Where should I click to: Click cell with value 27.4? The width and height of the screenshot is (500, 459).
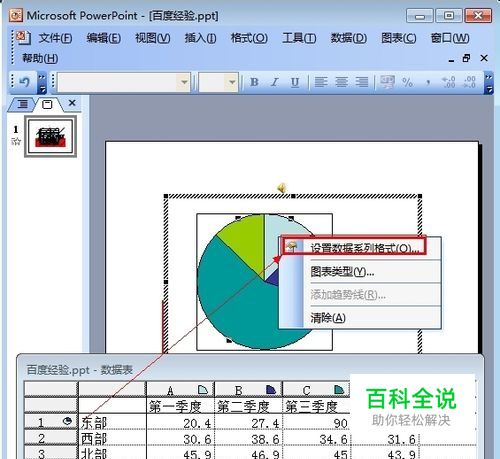pos(248,422)
